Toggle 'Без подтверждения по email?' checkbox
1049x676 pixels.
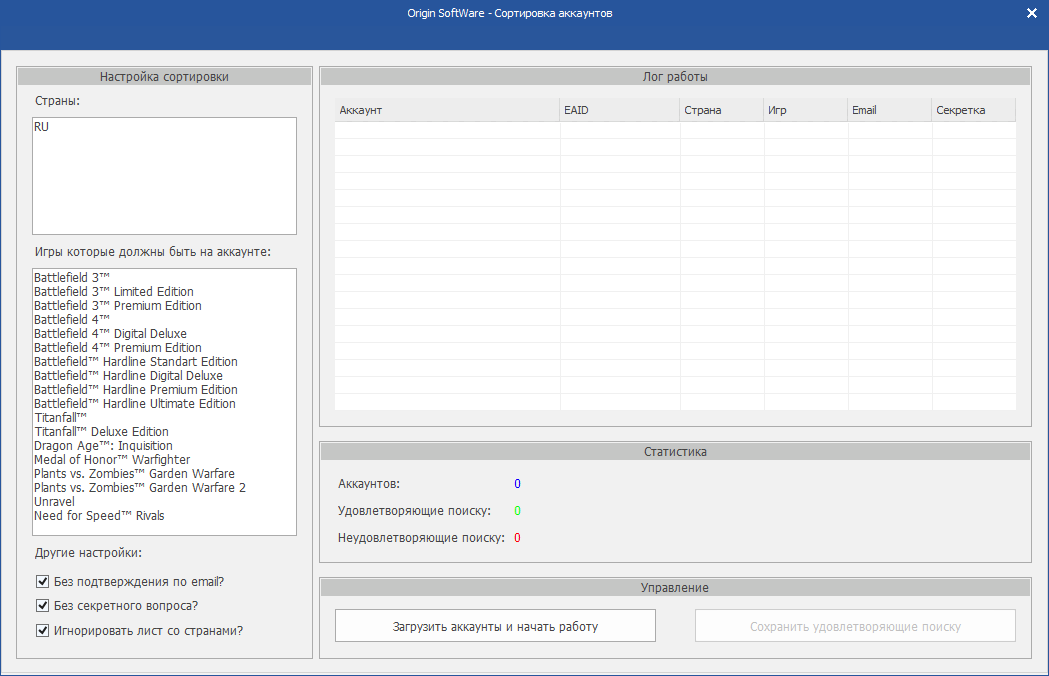coord(43,581)
